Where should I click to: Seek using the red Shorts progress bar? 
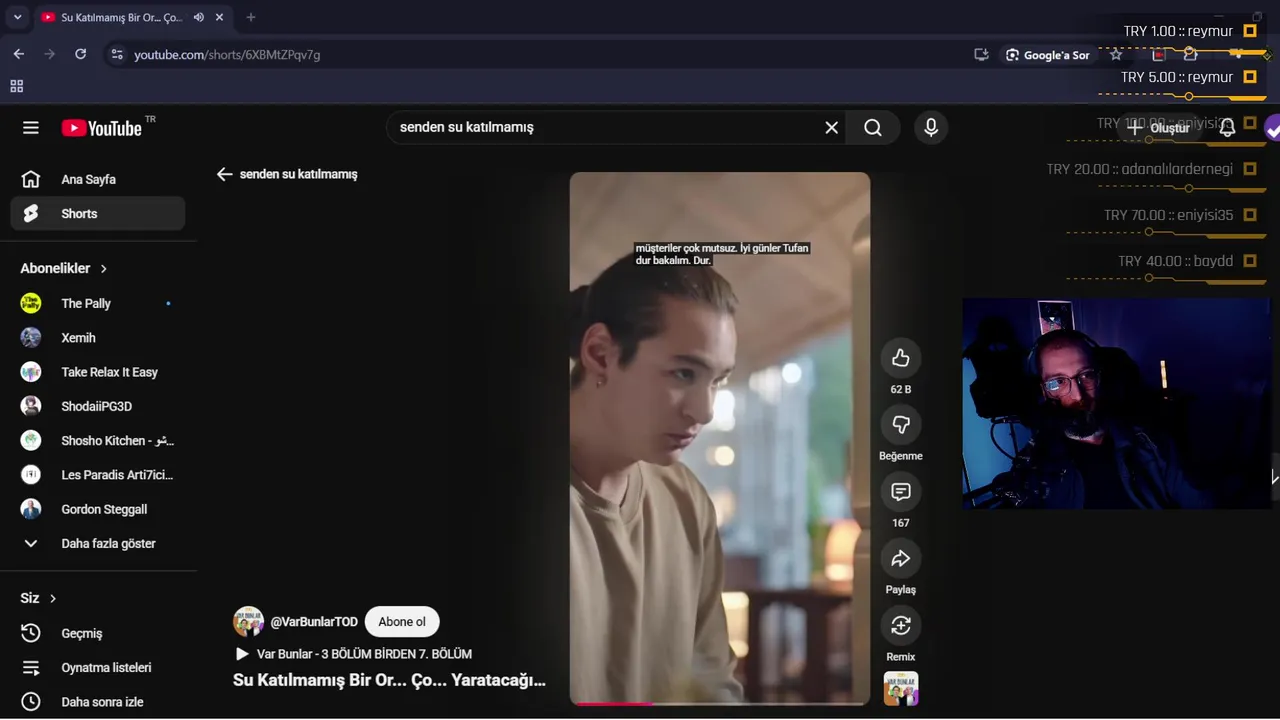[720, 704]
